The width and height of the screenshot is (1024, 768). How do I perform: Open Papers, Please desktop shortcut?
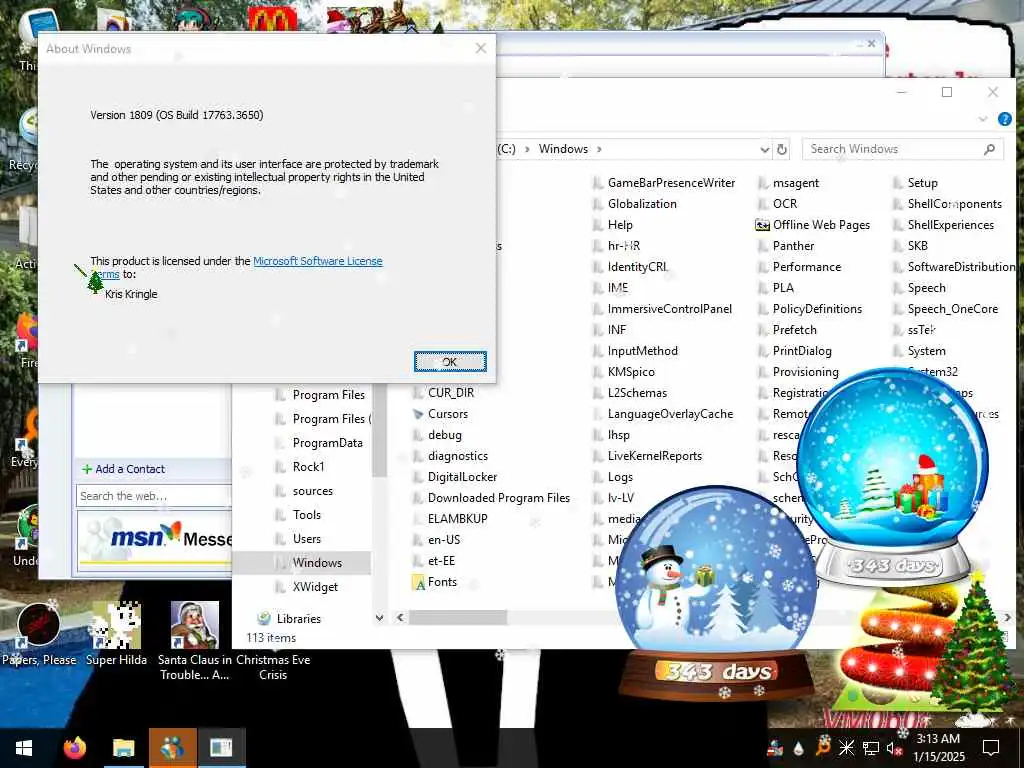[x=39, y=632]
